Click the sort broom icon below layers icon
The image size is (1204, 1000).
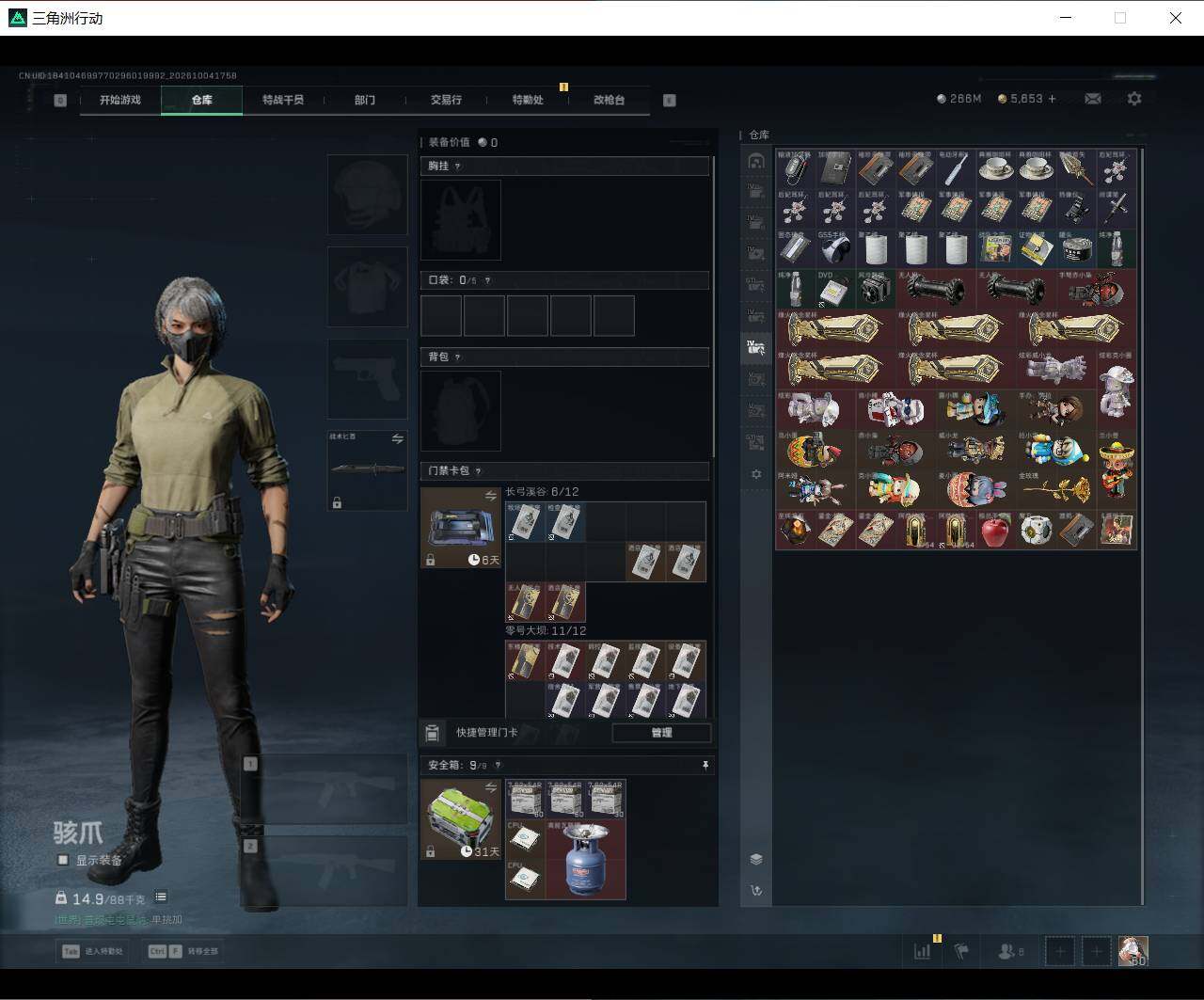[755, 890]
